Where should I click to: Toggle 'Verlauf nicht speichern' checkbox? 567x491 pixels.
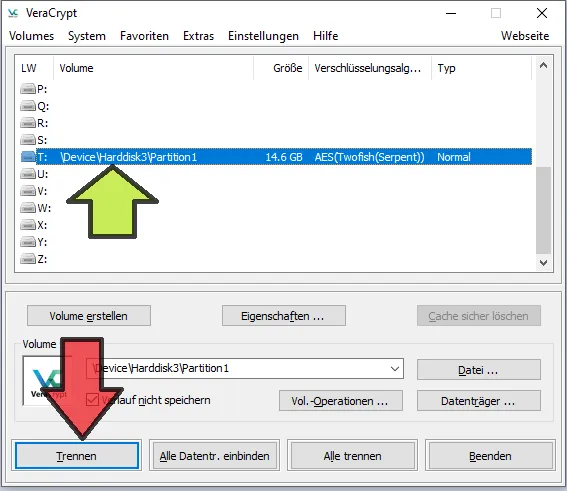click(92, 400)
